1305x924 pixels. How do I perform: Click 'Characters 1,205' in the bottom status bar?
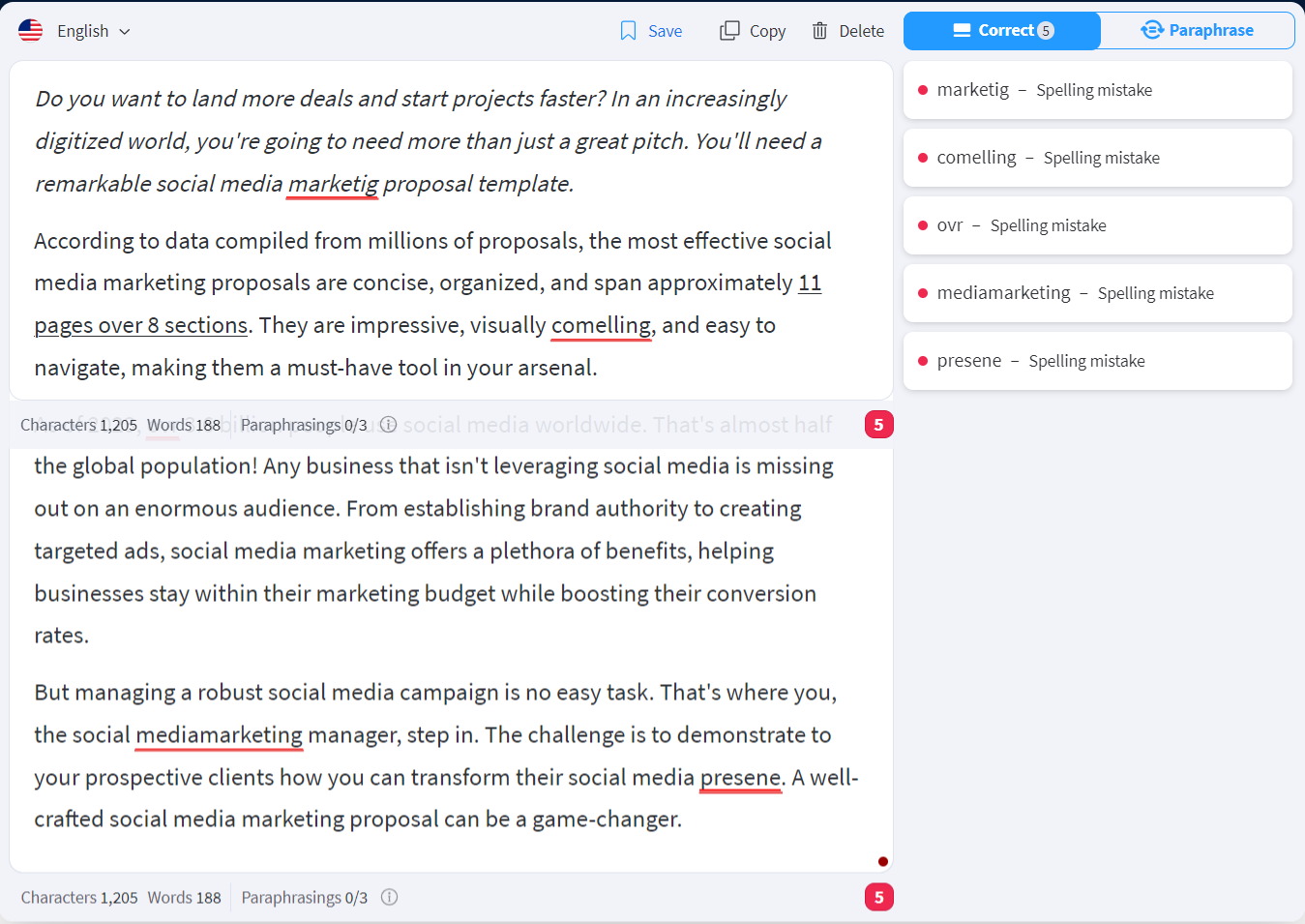tap(79, 898)
